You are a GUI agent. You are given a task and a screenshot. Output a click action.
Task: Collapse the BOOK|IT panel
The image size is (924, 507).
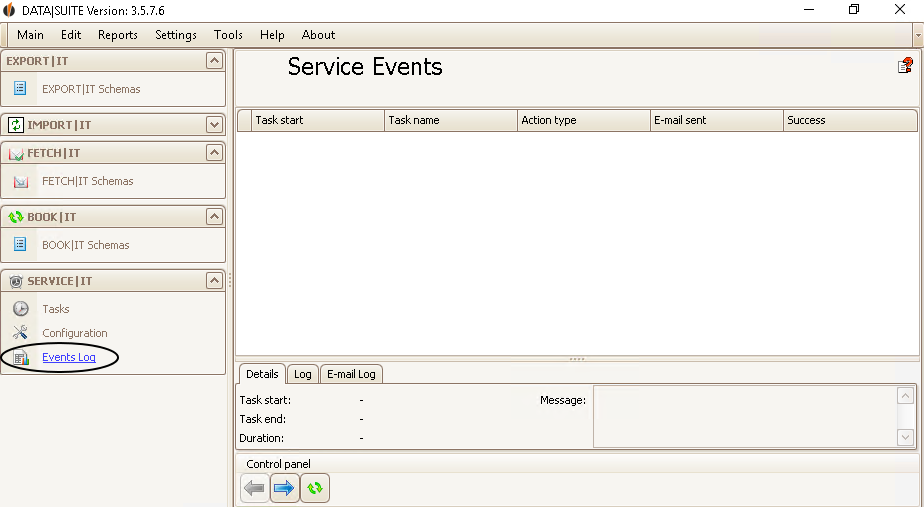point(214,217)
